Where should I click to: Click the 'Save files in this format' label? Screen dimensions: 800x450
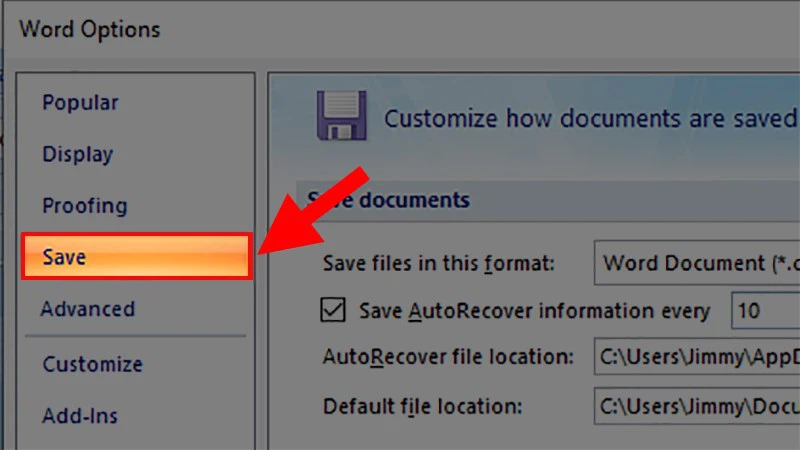point(438,265)
